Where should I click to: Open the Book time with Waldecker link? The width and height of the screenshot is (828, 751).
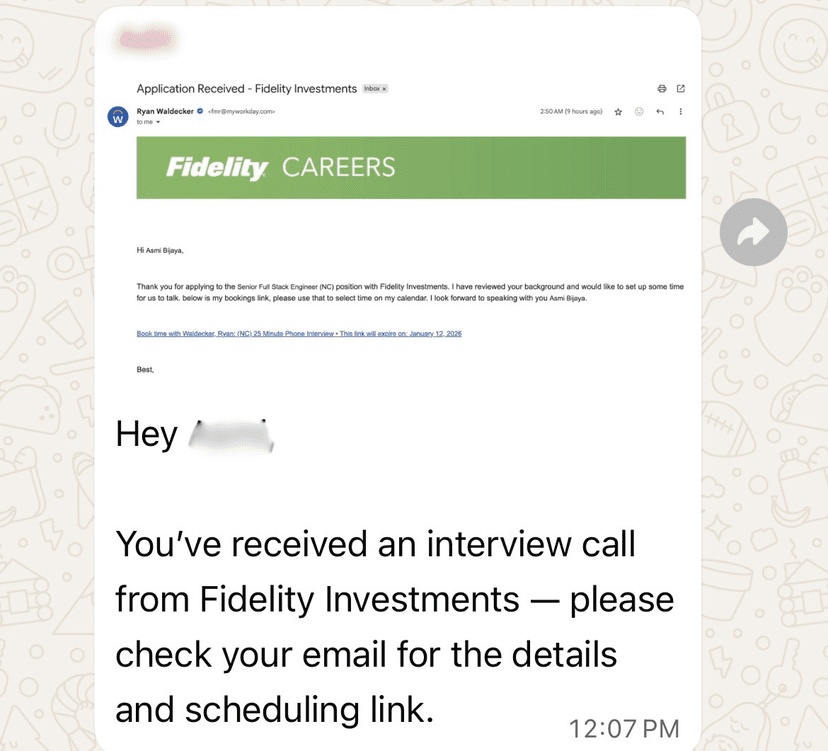299,333
